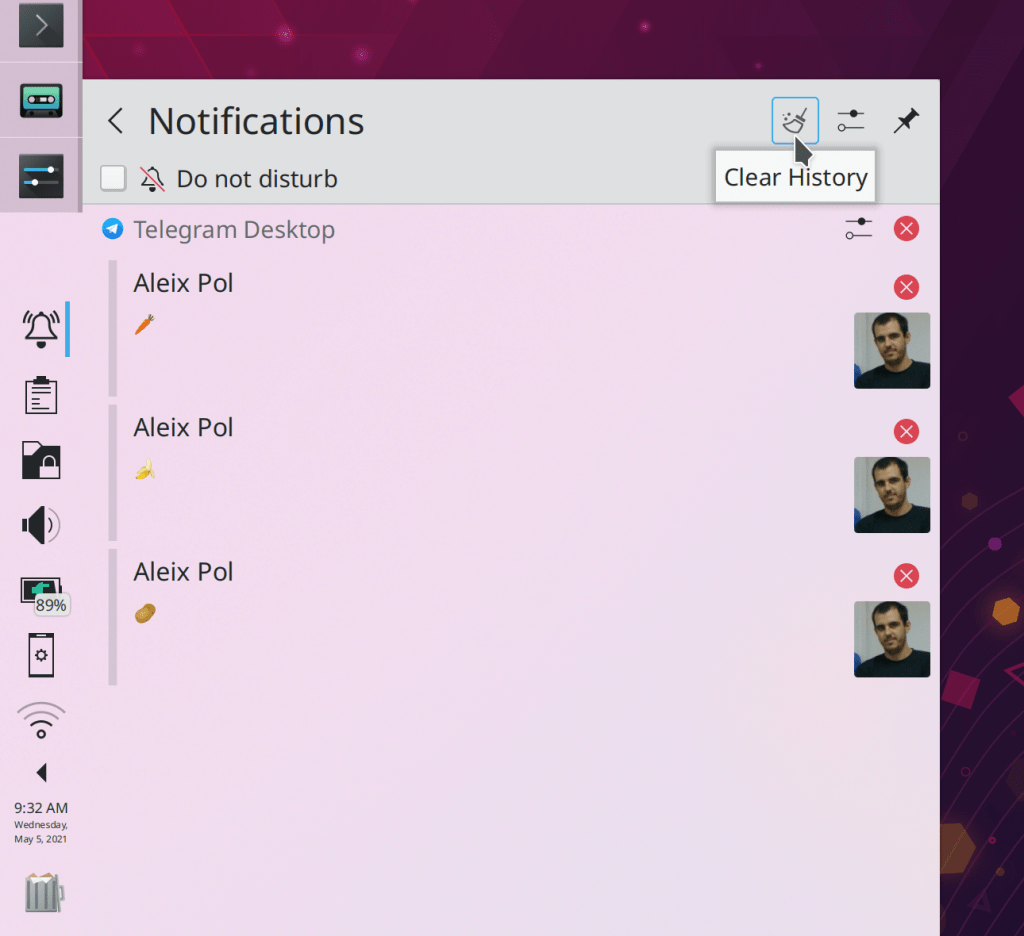
Task: Open the battery status showing 89%
Action: point(41,592)
